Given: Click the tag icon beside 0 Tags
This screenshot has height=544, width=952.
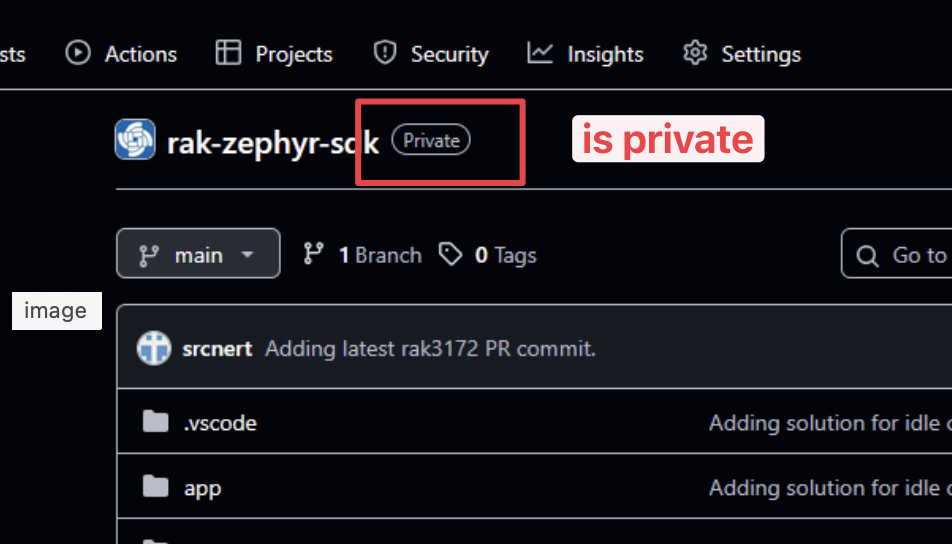Looking at the screenshot, I should [452, 255].
